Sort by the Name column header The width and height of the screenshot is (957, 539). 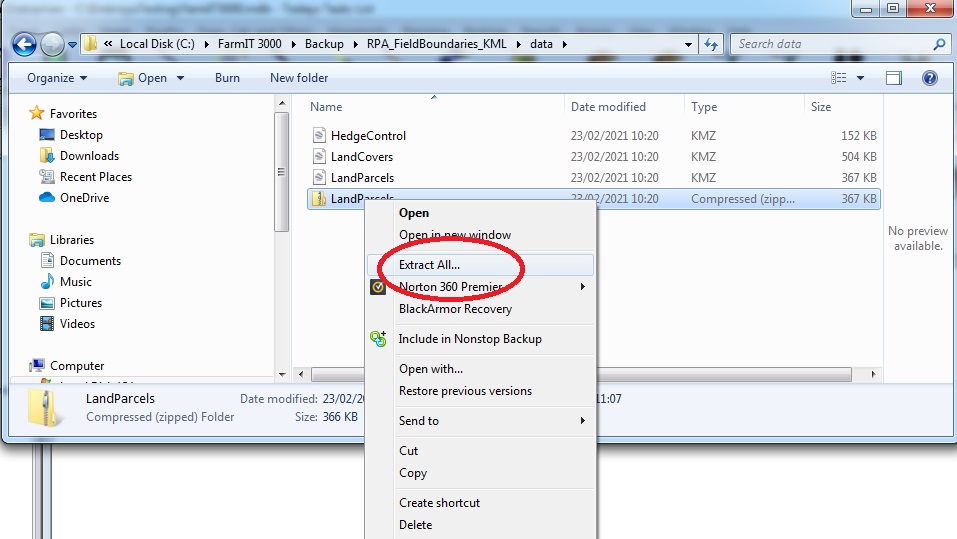(326, 107)
